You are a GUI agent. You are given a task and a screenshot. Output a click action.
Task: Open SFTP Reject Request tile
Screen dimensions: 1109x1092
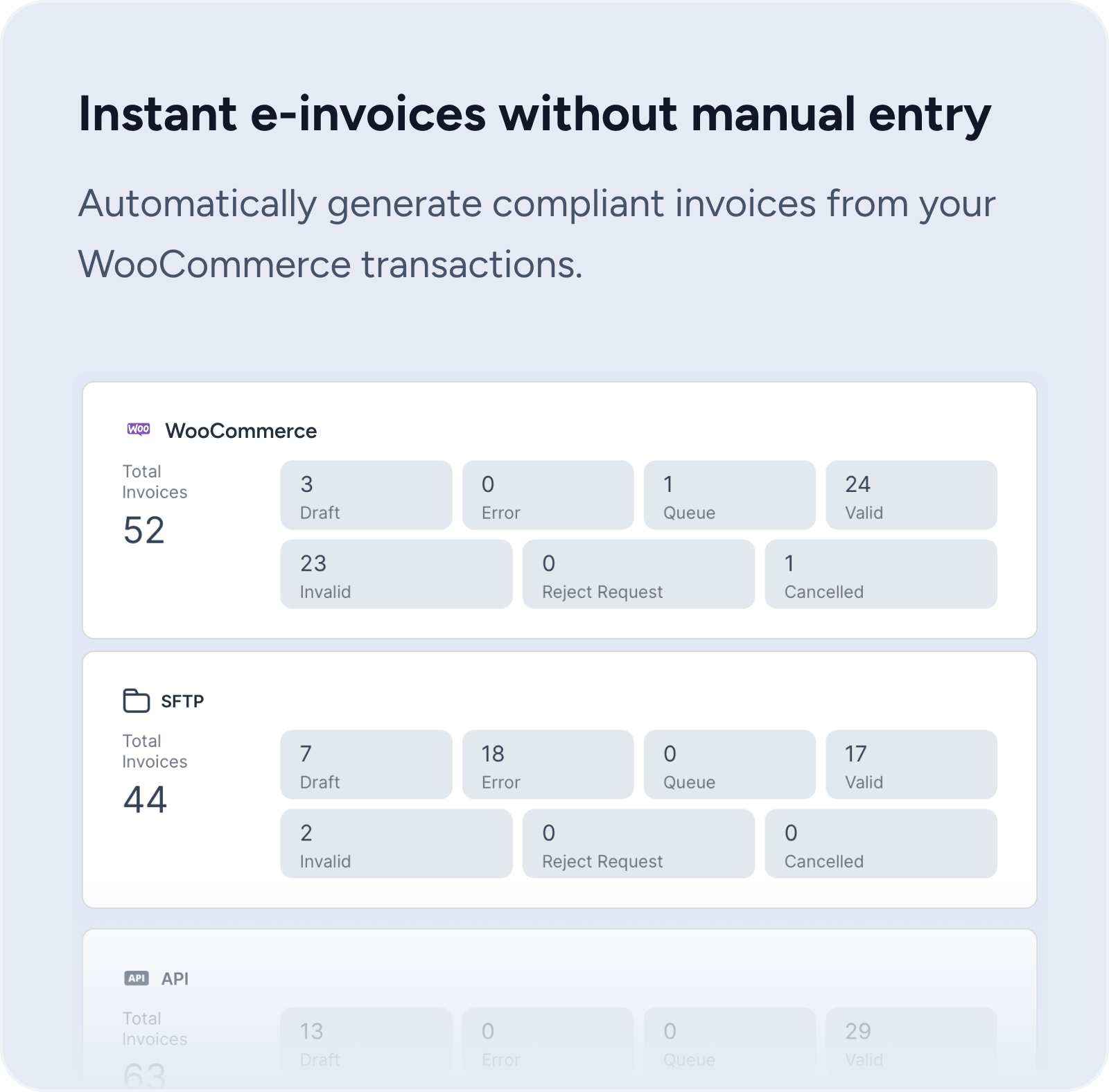point(638,844)
